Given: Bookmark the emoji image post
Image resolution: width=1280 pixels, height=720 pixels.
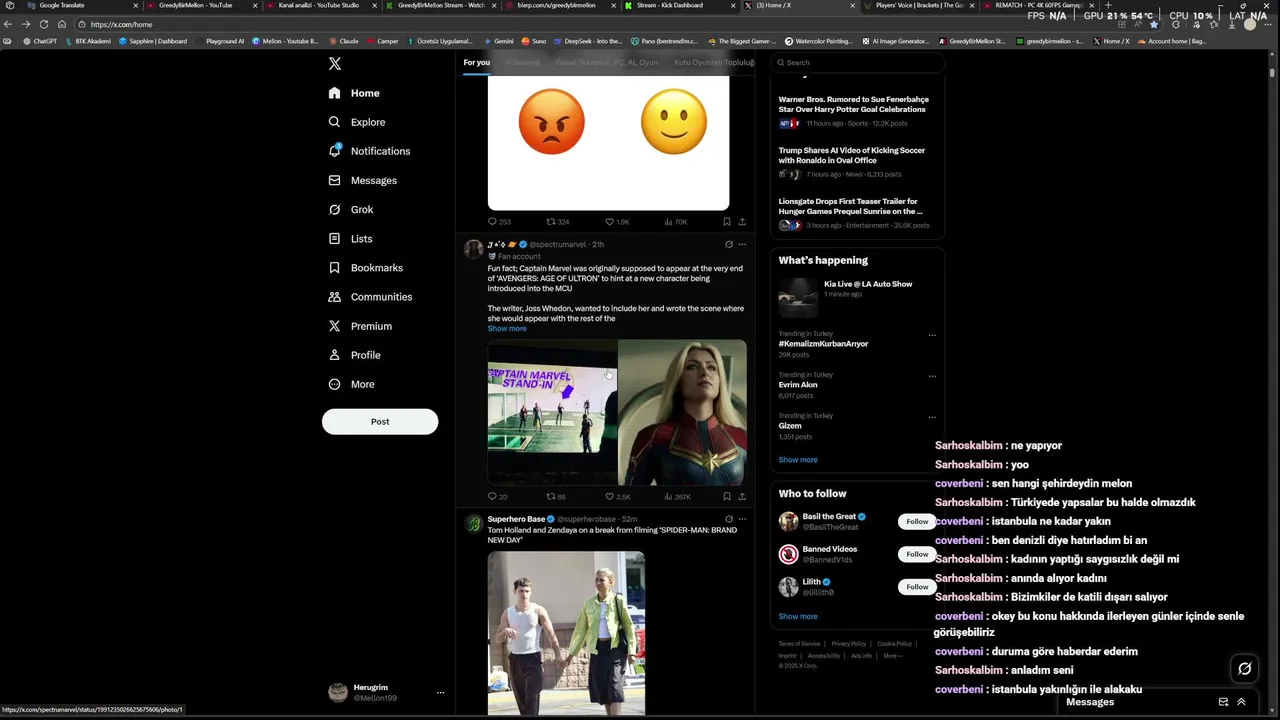Looking at the screenshot, I should pos(727,222).
